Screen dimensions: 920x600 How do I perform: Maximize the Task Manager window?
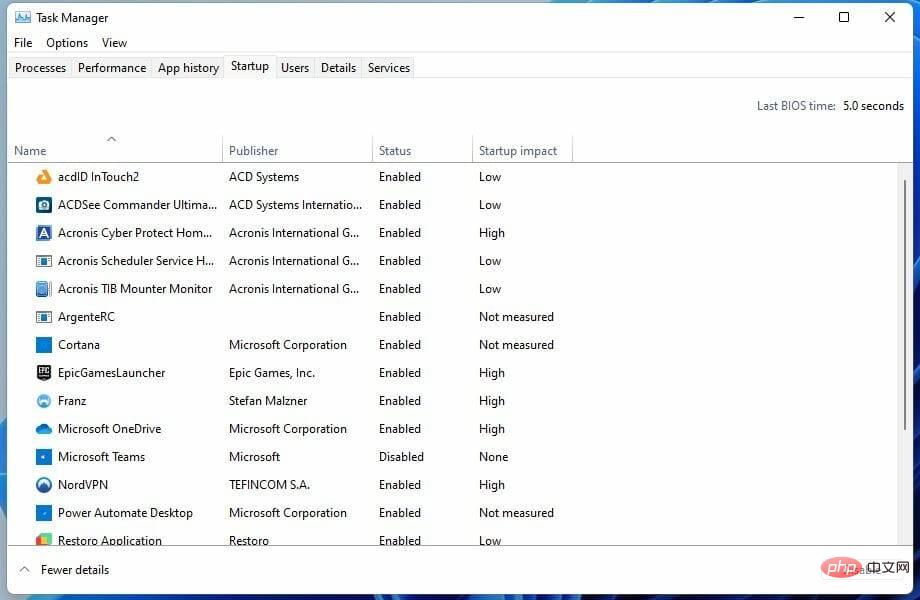844,18
